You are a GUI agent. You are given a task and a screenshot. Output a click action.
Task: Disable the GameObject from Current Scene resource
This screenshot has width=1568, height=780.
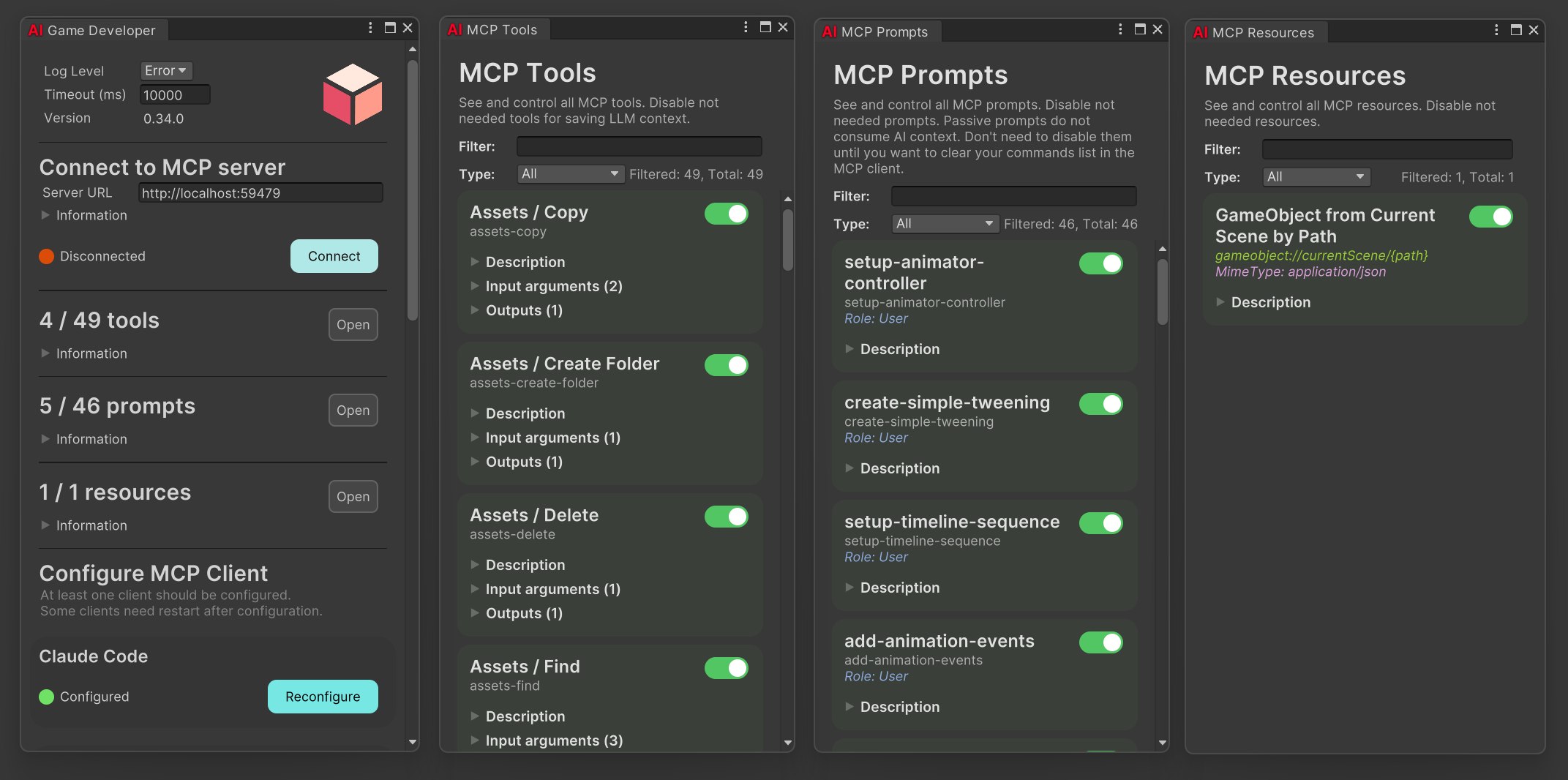(x=1491, y=217)
